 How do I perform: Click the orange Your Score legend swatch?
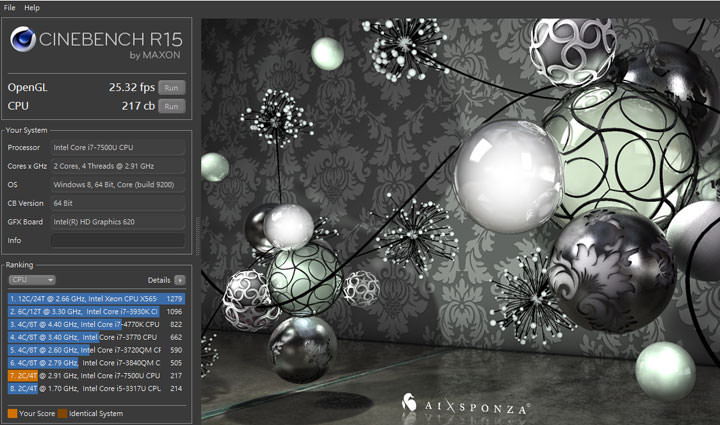tap(12, 411)
